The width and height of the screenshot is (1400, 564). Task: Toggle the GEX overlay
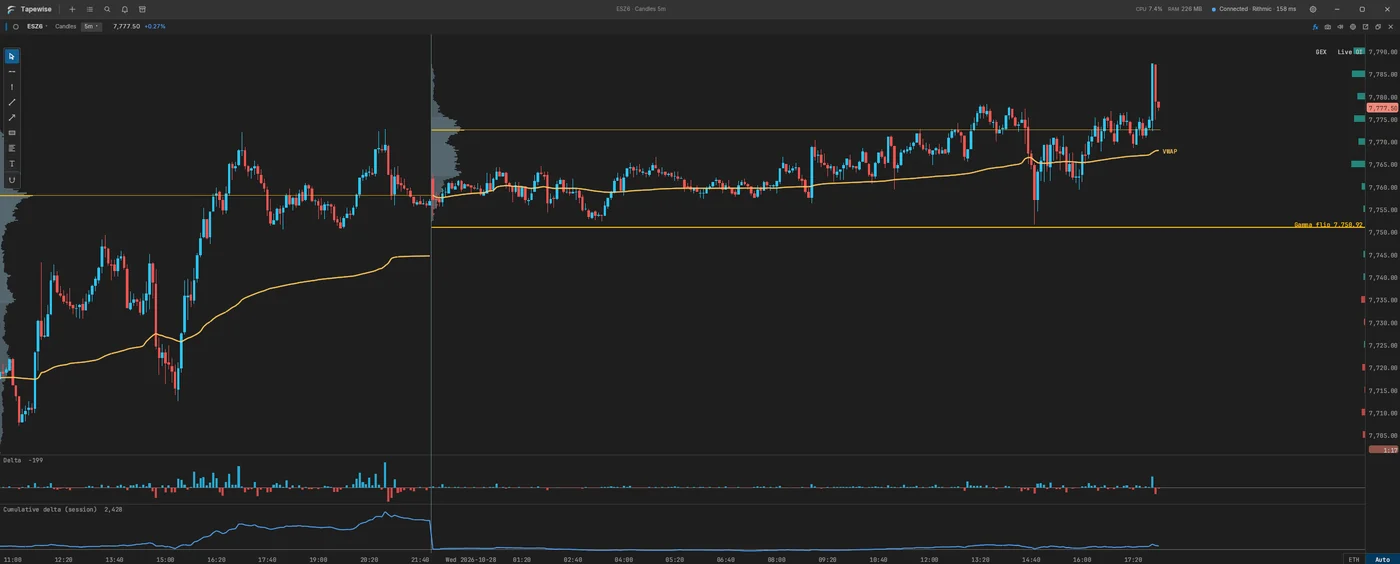coord(1321,51)
